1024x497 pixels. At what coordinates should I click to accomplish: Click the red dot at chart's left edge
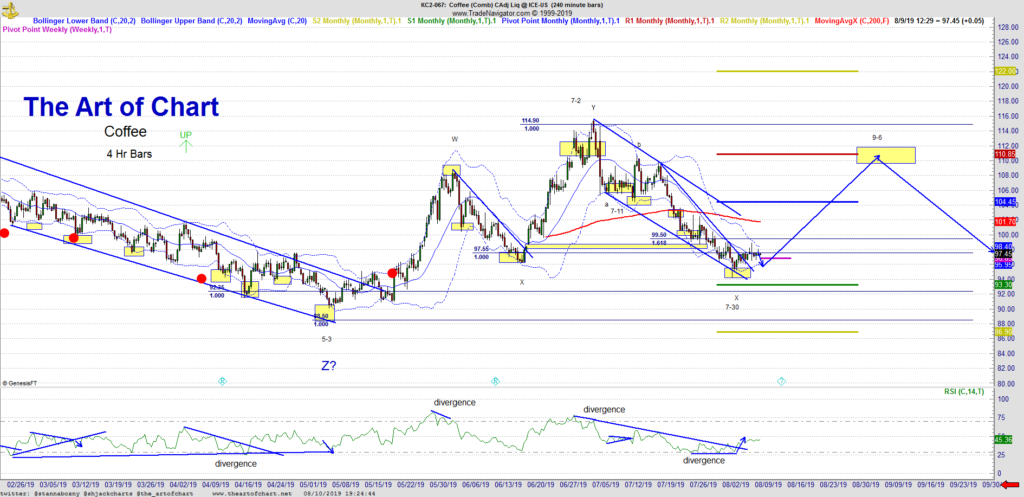(x=4, y=233)
